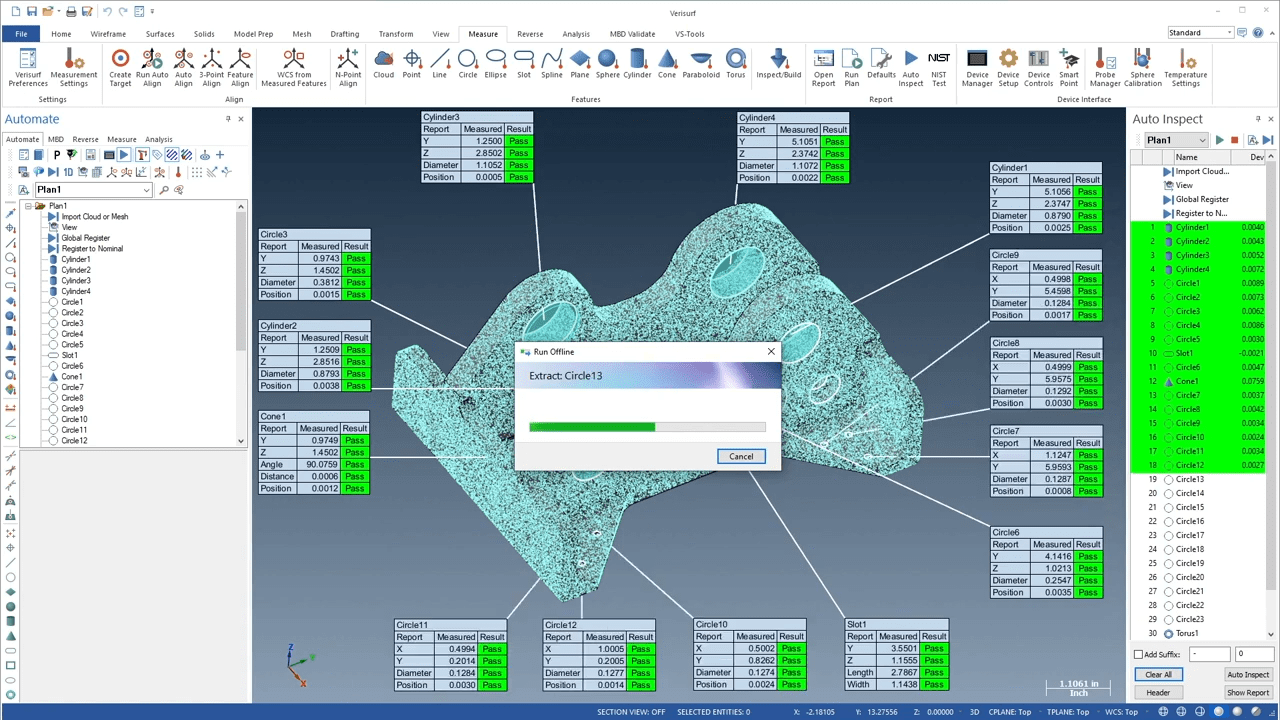Viewport: 1280px width, 720px height.
Task: Click the Create Target tool
Action: pos(120,67)
